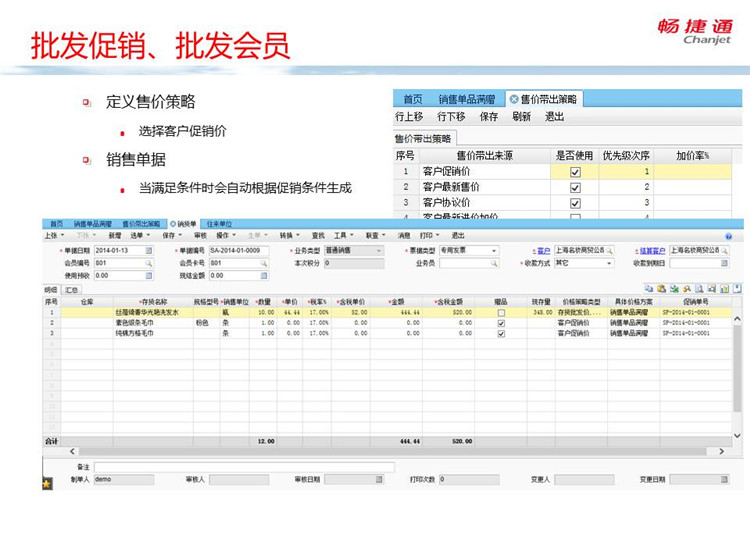This screenshot has width=750, height=542.
Task: Open the 结算客户 hyperlink label
Action: pos(652,251)
